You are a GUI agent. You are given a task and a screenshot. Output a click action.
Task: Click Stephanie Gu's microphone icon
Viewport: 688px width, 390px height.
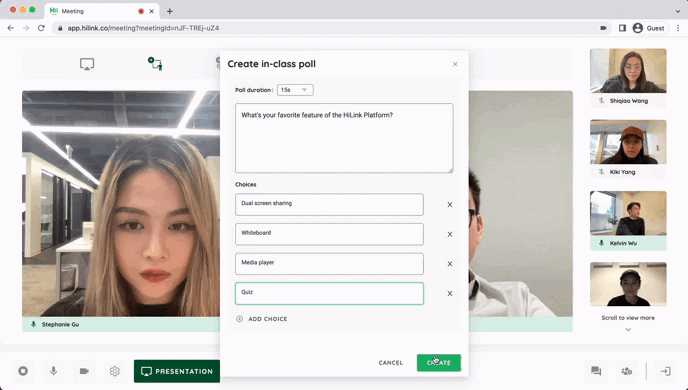pos(33,325)
